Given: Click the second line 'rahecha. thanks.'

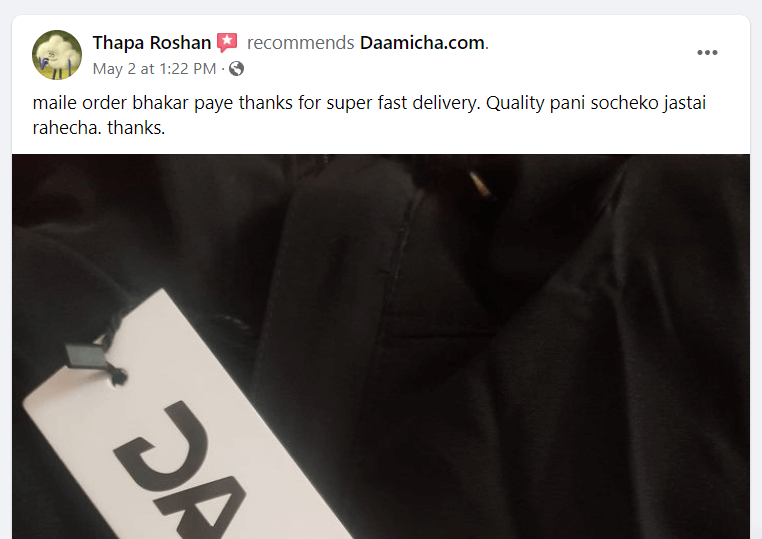Looking at the screenshot, I should (x=99, y=128).
